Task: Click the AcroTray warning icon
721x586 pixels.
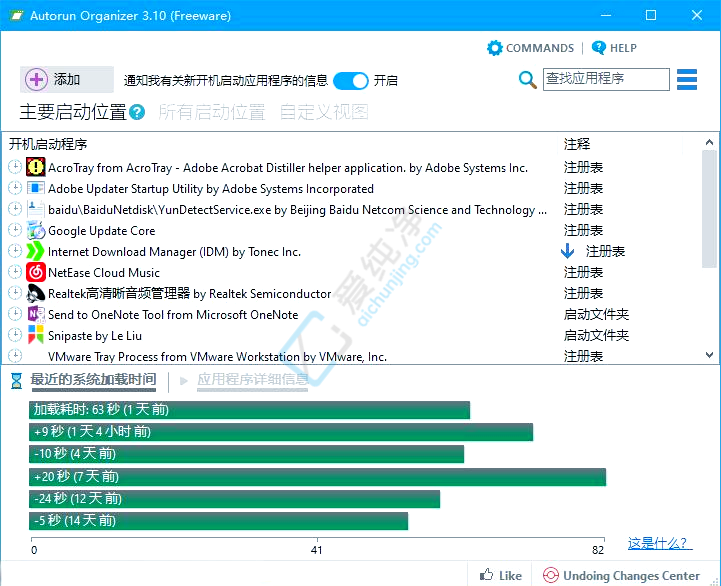Action: 35,167
